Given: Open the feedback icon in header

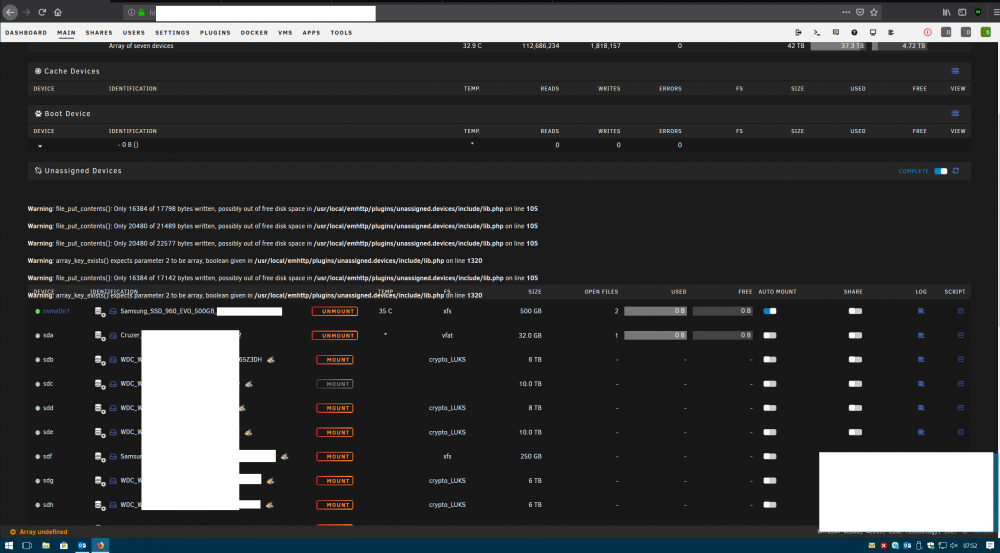Looking at the screenshot, I should 835,33.
